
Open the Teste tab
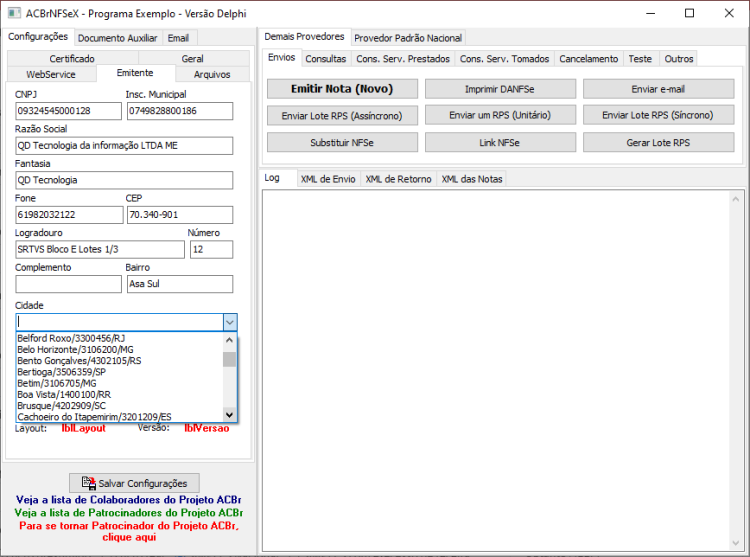coord(640,59)
